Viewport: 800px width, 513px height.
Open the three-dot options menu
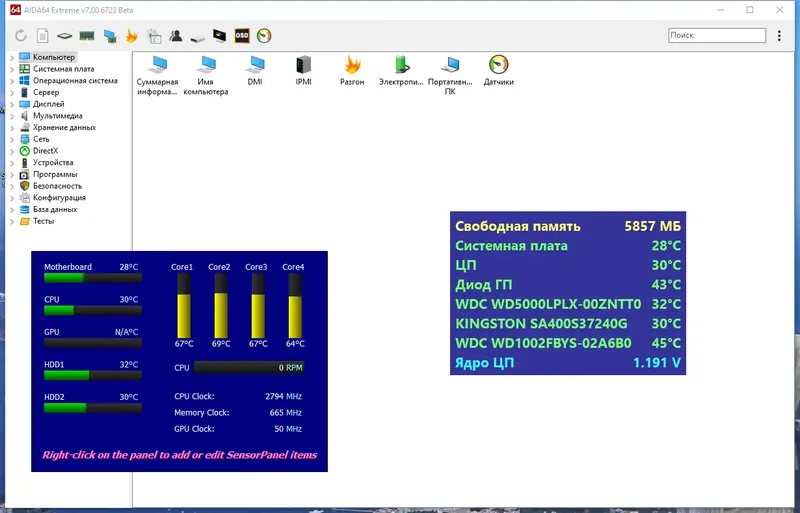point(779,35)
